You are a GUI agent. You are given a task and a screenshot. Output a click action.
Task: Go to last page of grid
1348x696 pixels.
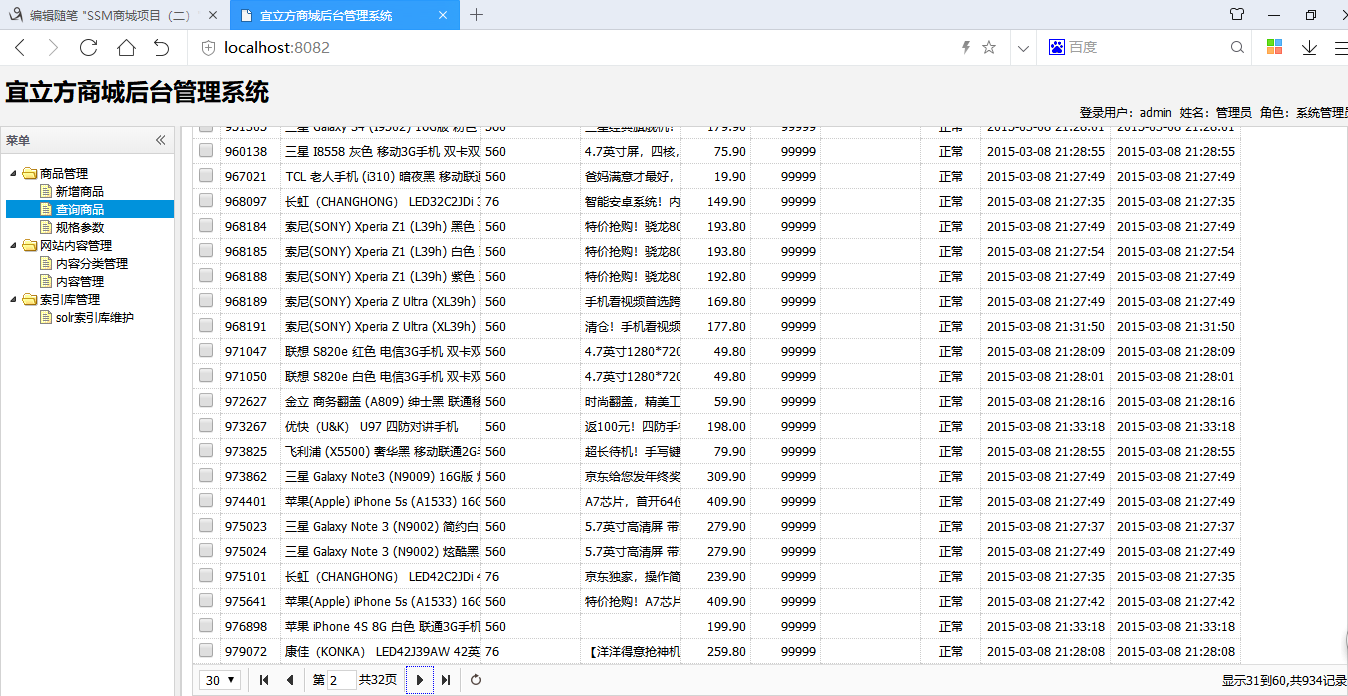[446, 680]
